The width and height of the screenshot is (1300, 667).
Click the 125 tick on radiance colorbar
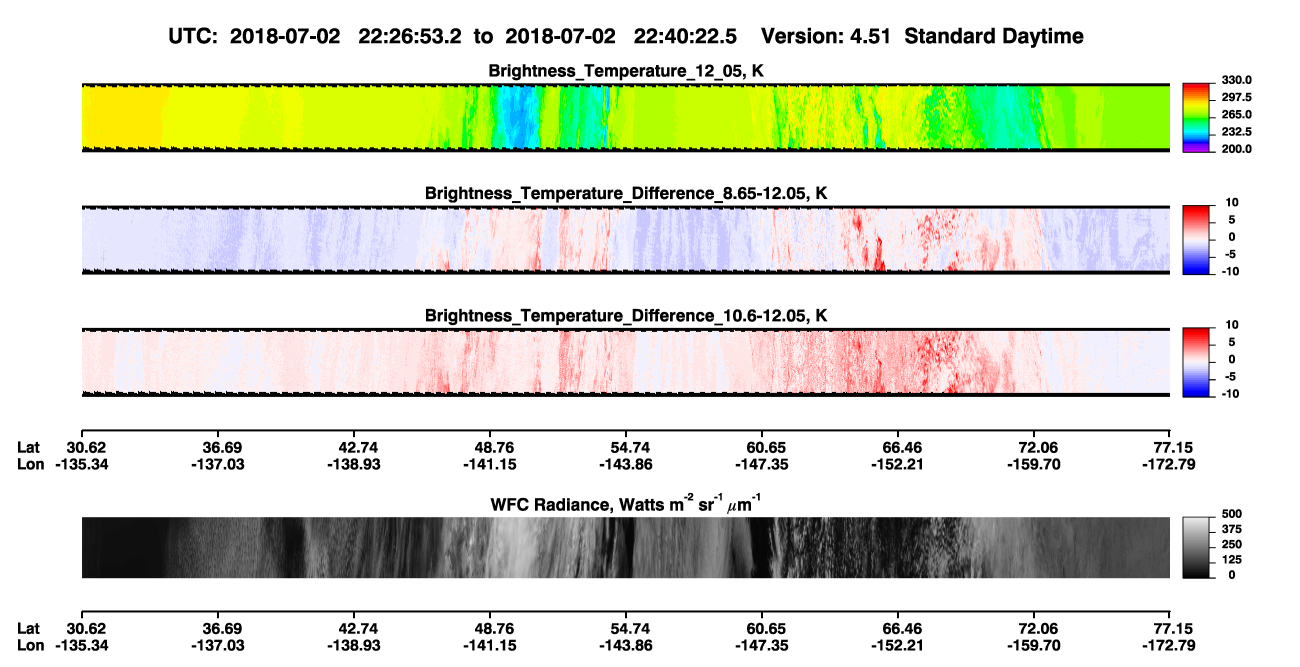pos(1232,559)
